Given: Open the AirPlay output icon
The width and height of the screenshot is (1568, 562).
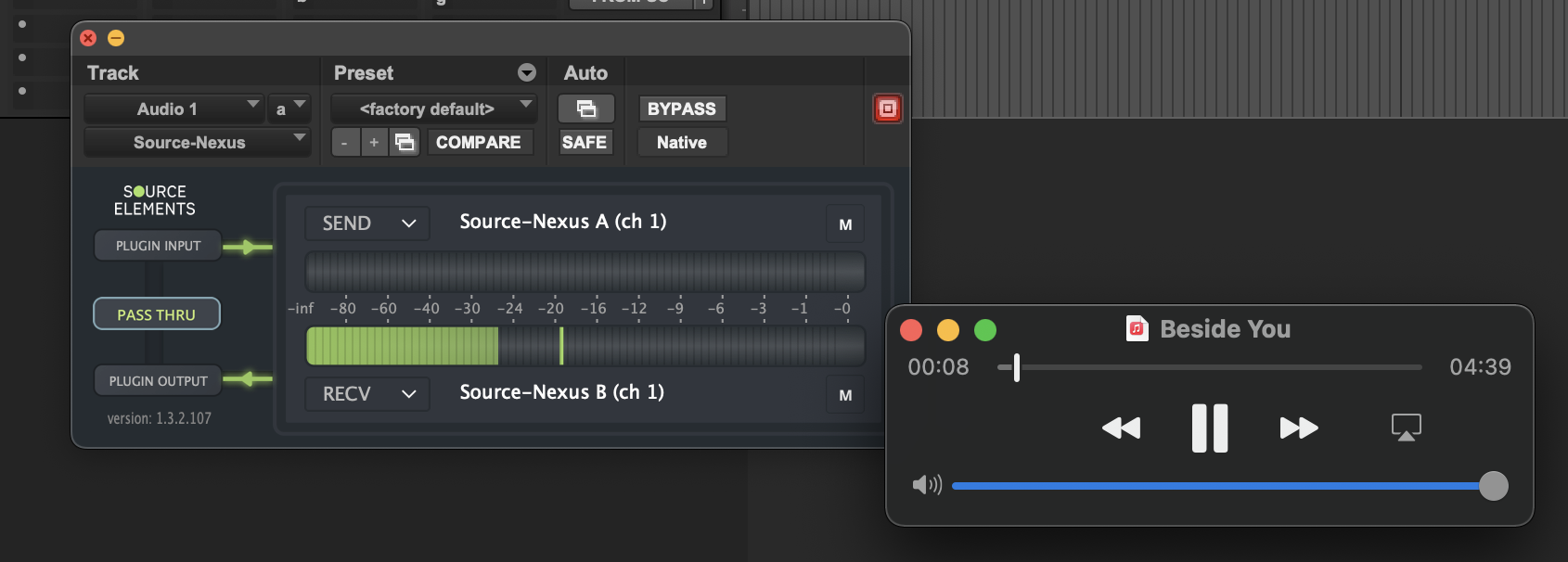Looking at the screenshot, I should click(1406, 428).
